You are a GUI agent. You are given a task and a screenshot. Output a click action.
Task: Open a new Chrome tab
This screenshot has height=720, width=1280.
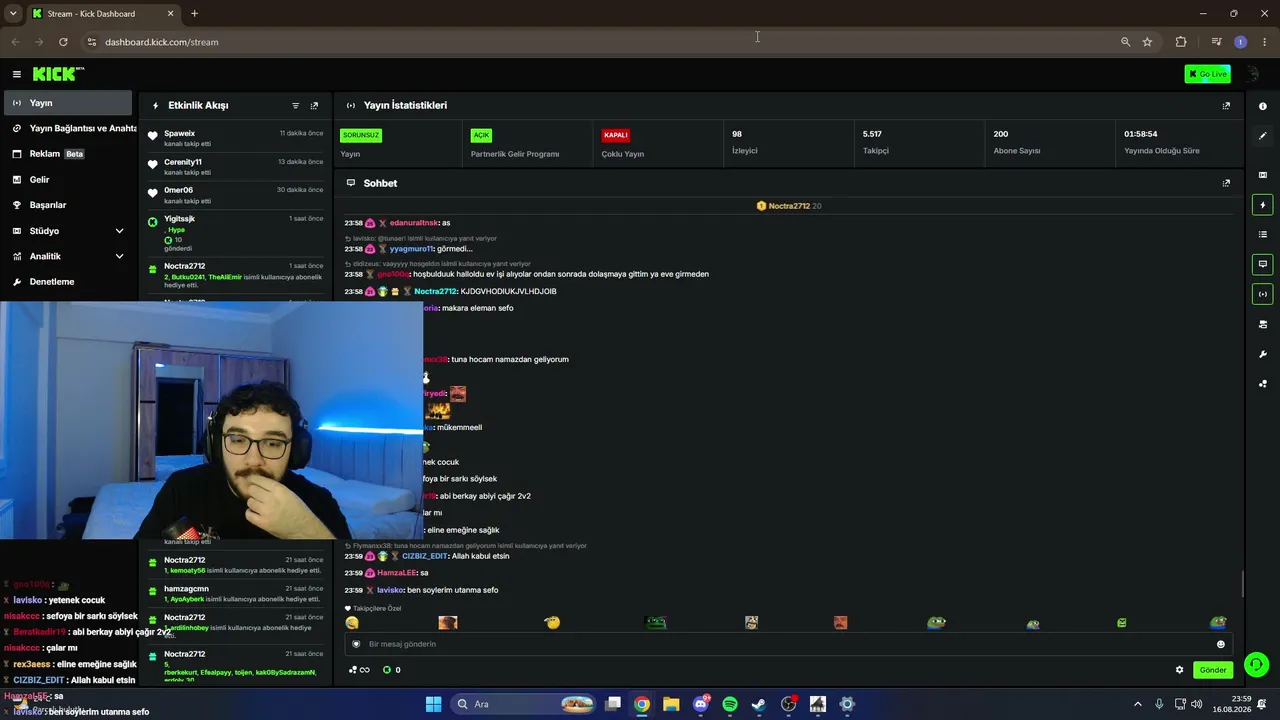(x=194, y=14)
